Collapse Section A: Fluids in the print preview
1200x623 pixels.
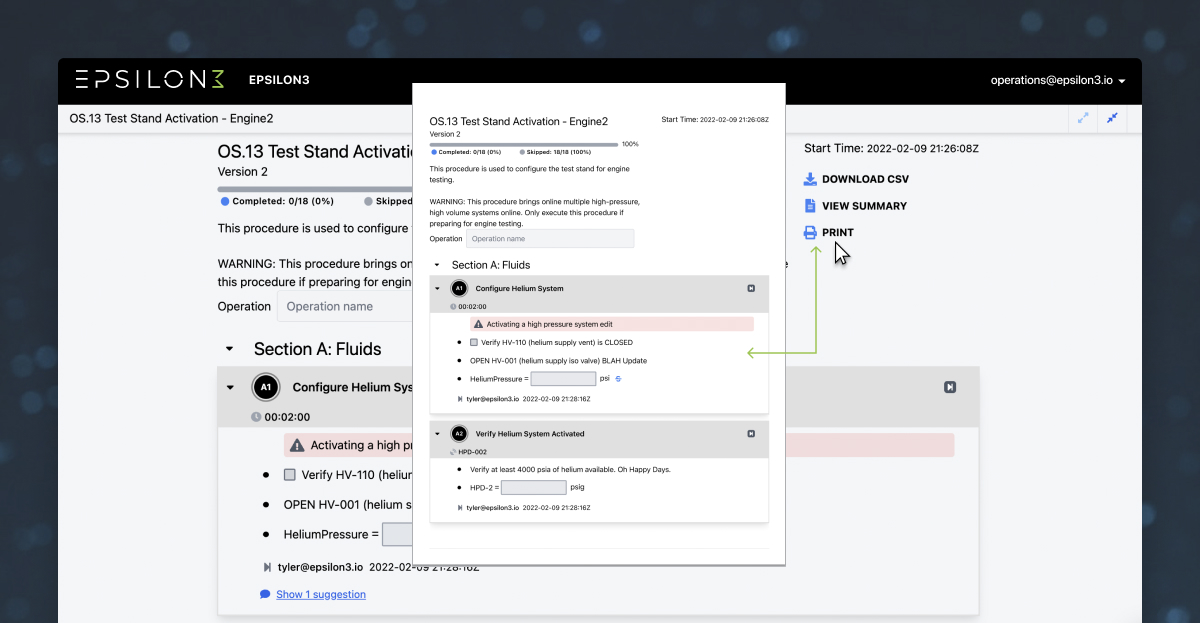tap(437, 265)
